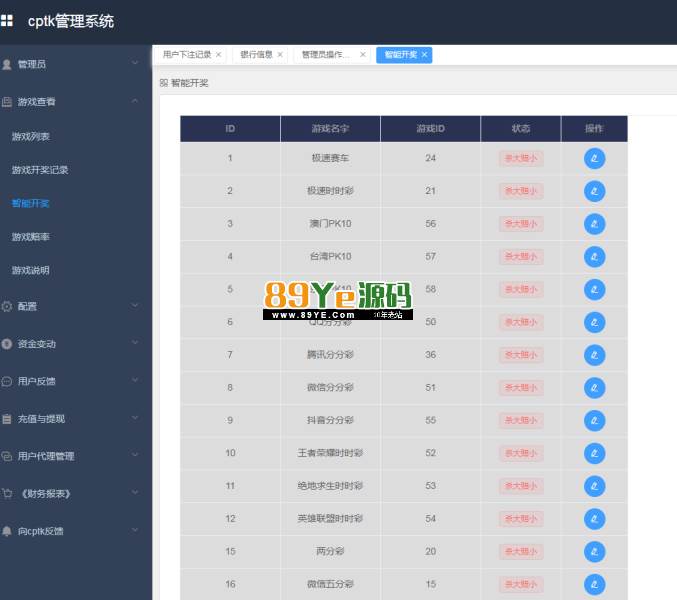Click edit icon in row with game ID 58
The width and height of the screenshot is (677, 600).
pyautogui.click(x=594, y=290)
